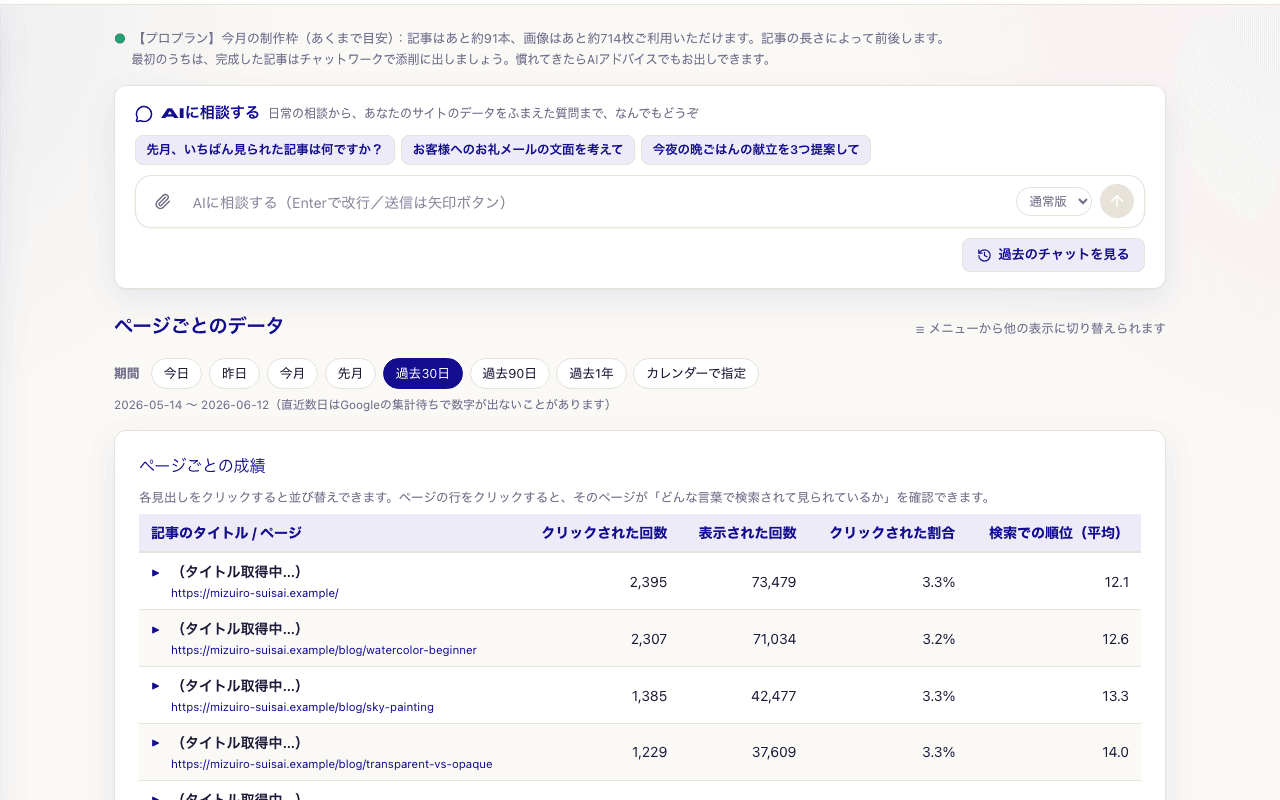Click the 1,385 clicks cell
Image resolution: width=1280 pixels, height=800 pixels.
(650, 696)
